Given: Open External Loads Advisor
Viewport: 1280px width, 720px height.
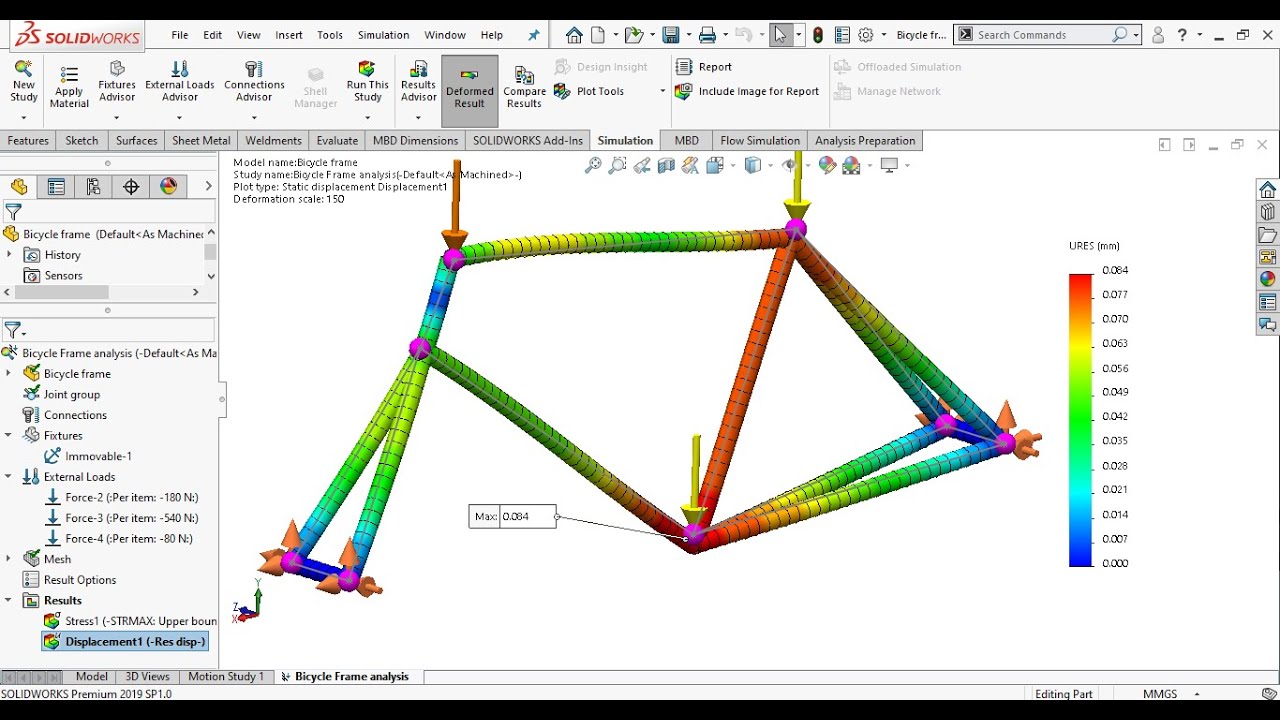Looking at the screenshot, I should (x=180, y=82).
